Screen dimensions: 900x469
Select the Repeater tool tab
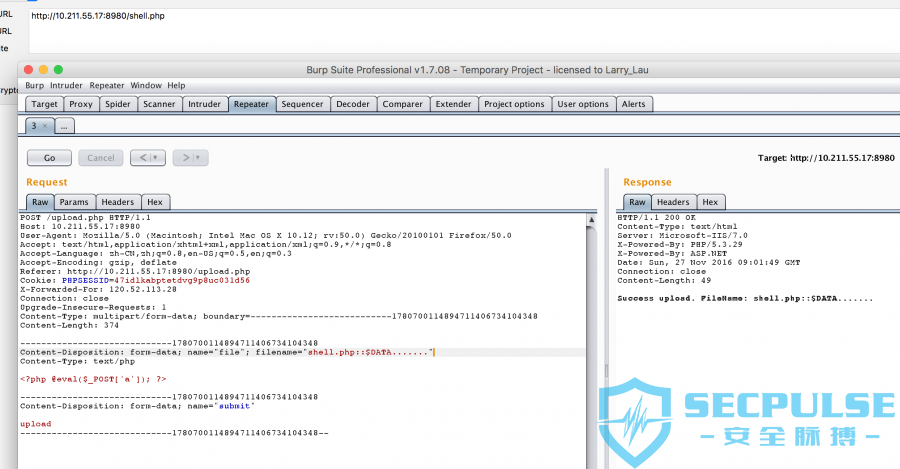251,104
